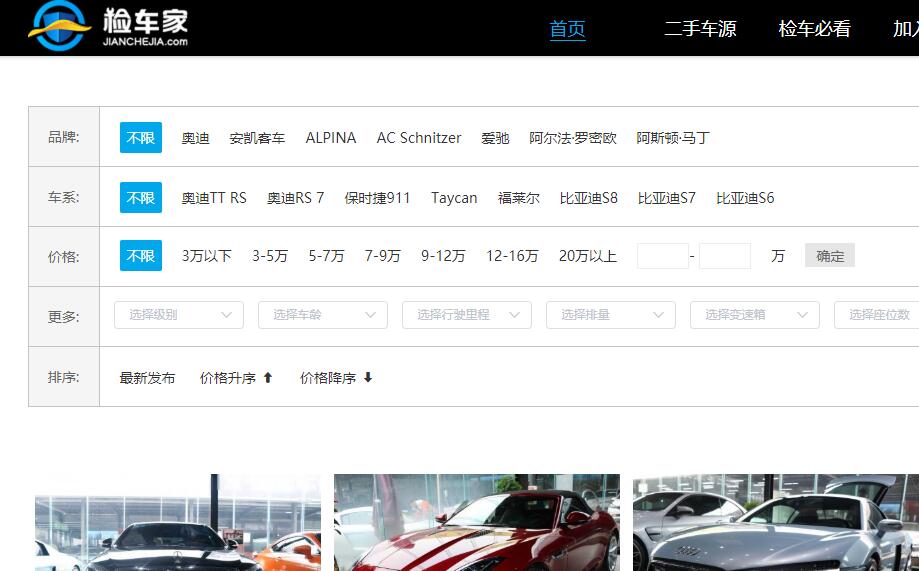Choose the AC Schnitzer brand filter
This screenshot has width=919, height=571.
click(419, 138)
